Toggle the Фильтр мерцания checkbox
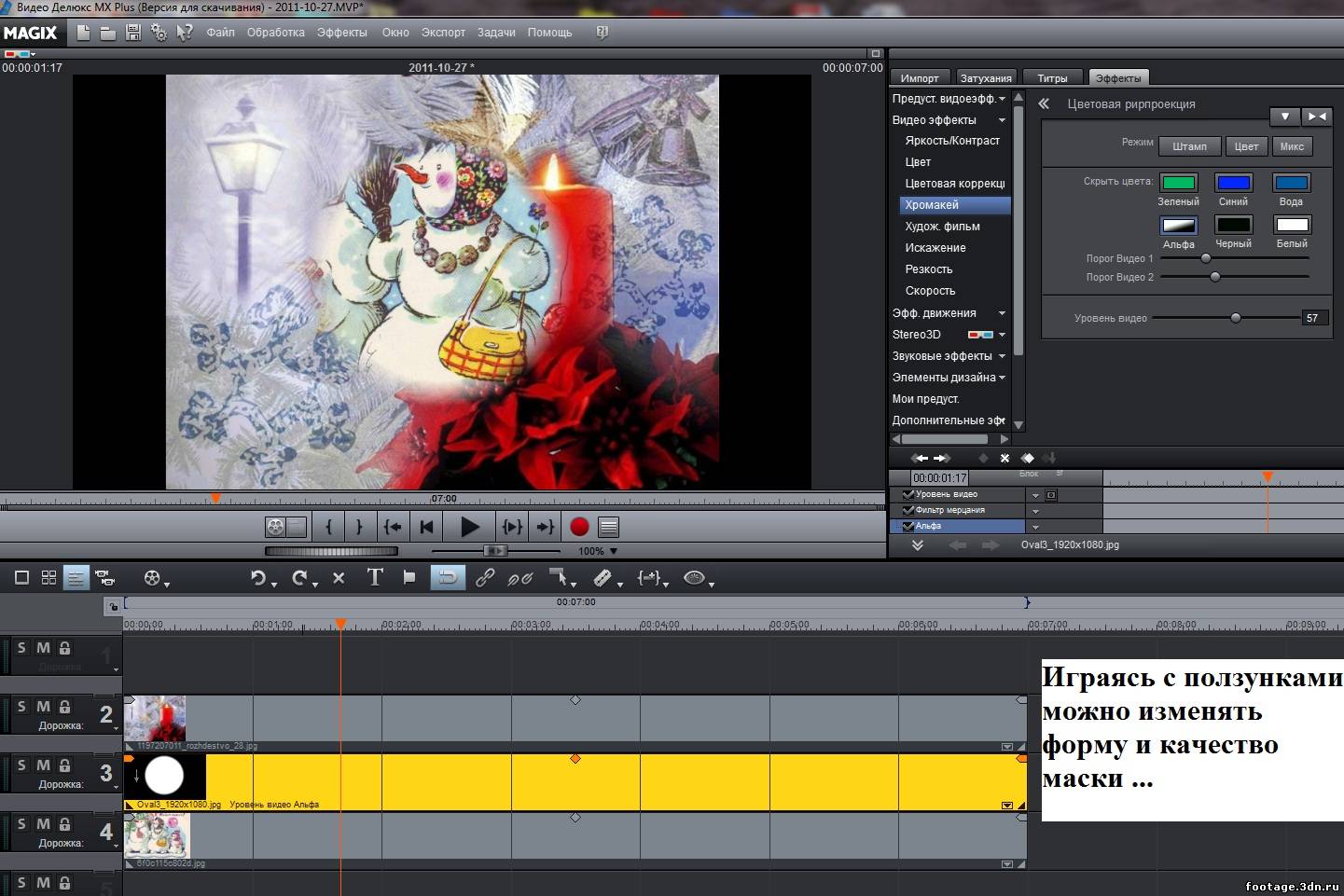This screenshot has width=1344, height=896. (908, 510)
